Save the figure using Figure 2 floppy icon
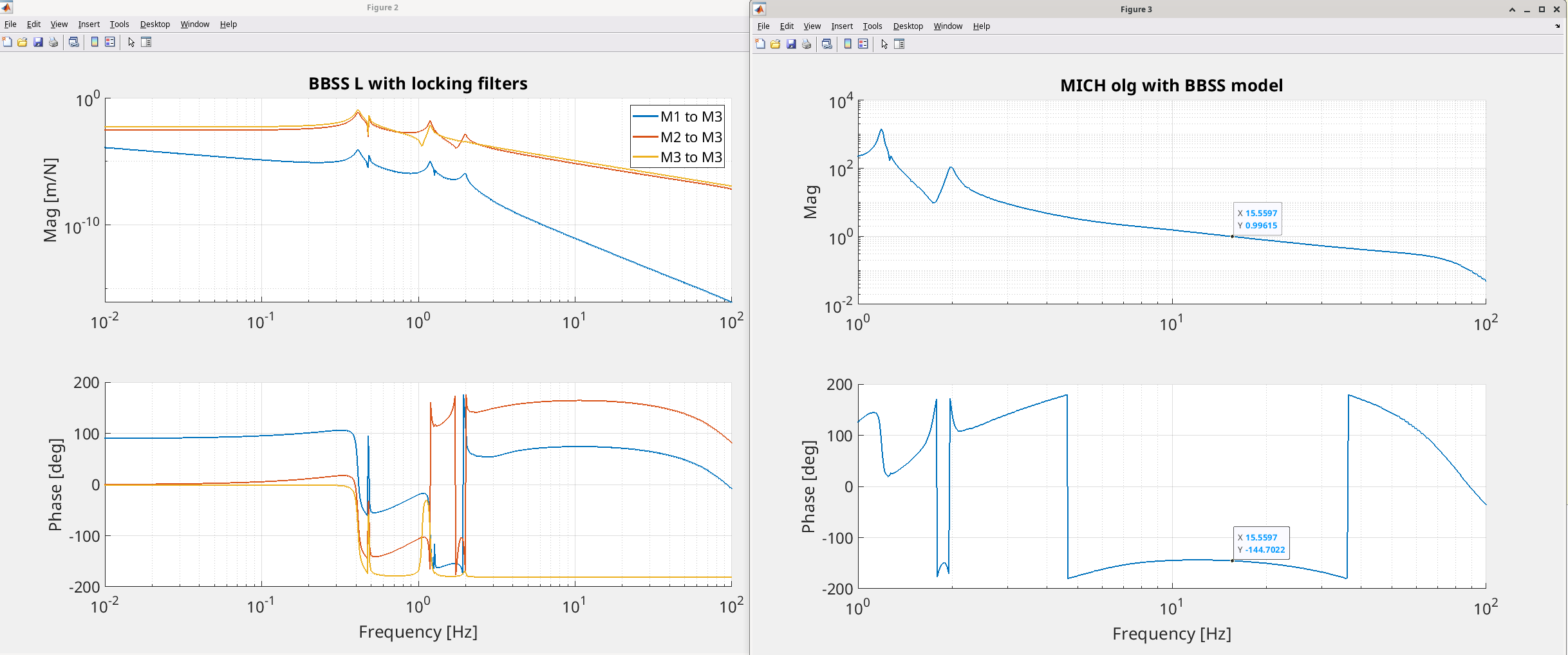The height and width of the screenshot is (655, 1568). tap(38, 42)
